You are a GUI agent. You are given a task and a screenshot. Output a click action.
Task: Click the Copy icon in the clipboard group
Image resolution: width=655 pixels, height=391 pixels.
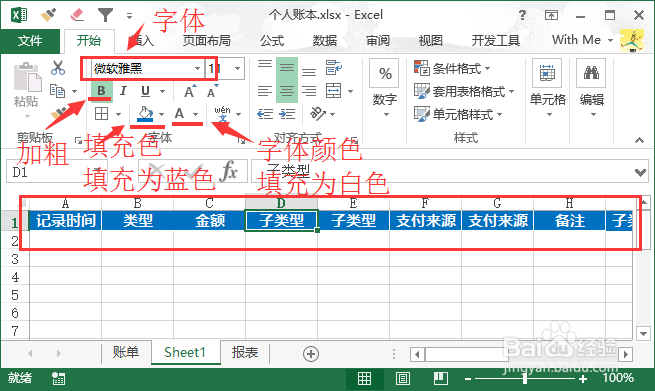pyautogui.click(x=57, y=91)
